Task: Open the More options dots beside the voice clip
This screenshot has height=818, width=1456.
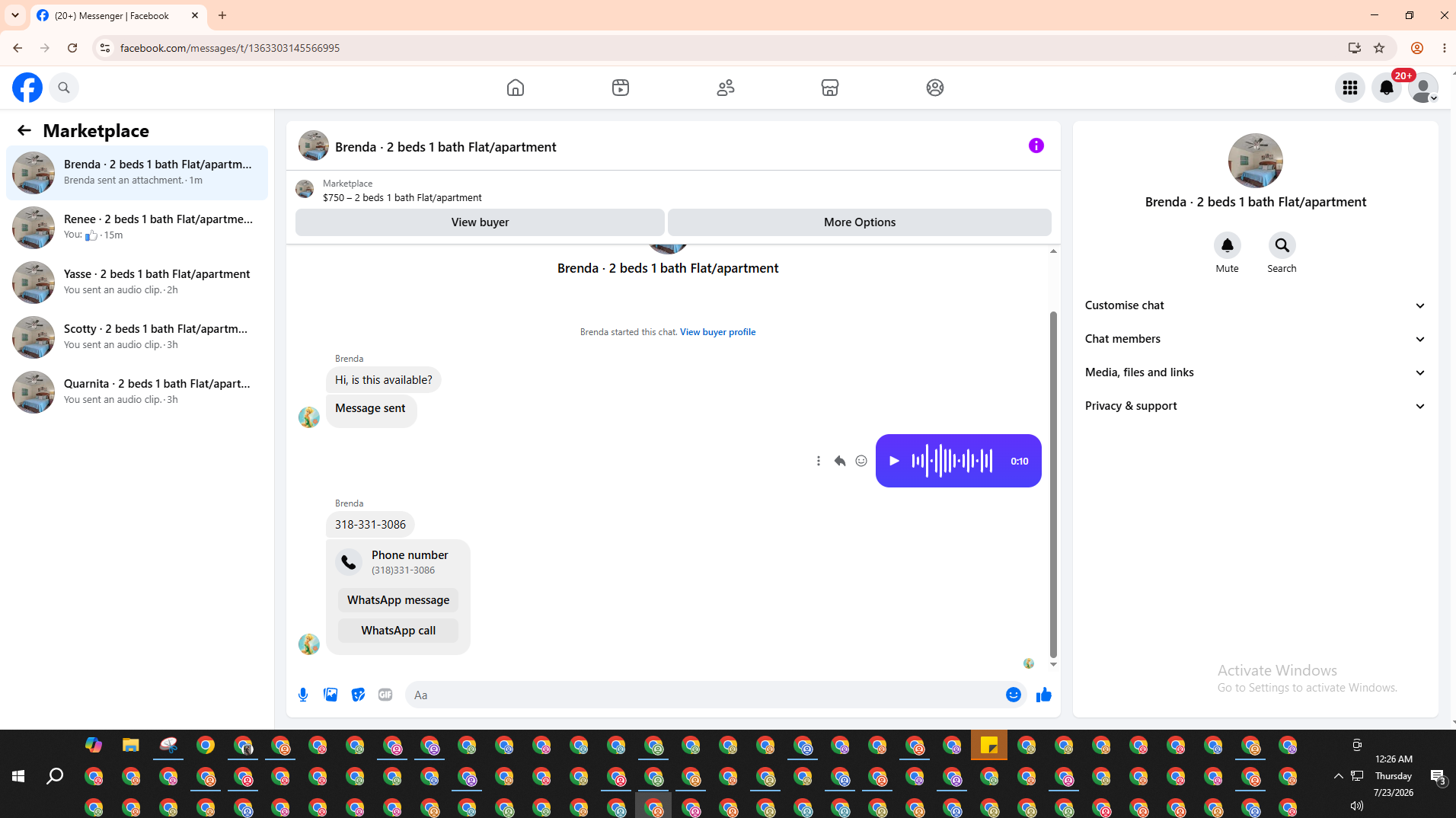Action: click(819, 461)
